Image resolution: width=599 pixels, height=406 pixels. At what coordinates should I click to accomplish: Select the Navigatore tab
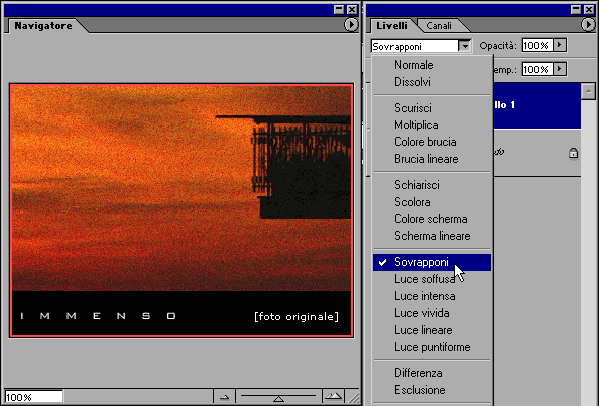[43, 26]
